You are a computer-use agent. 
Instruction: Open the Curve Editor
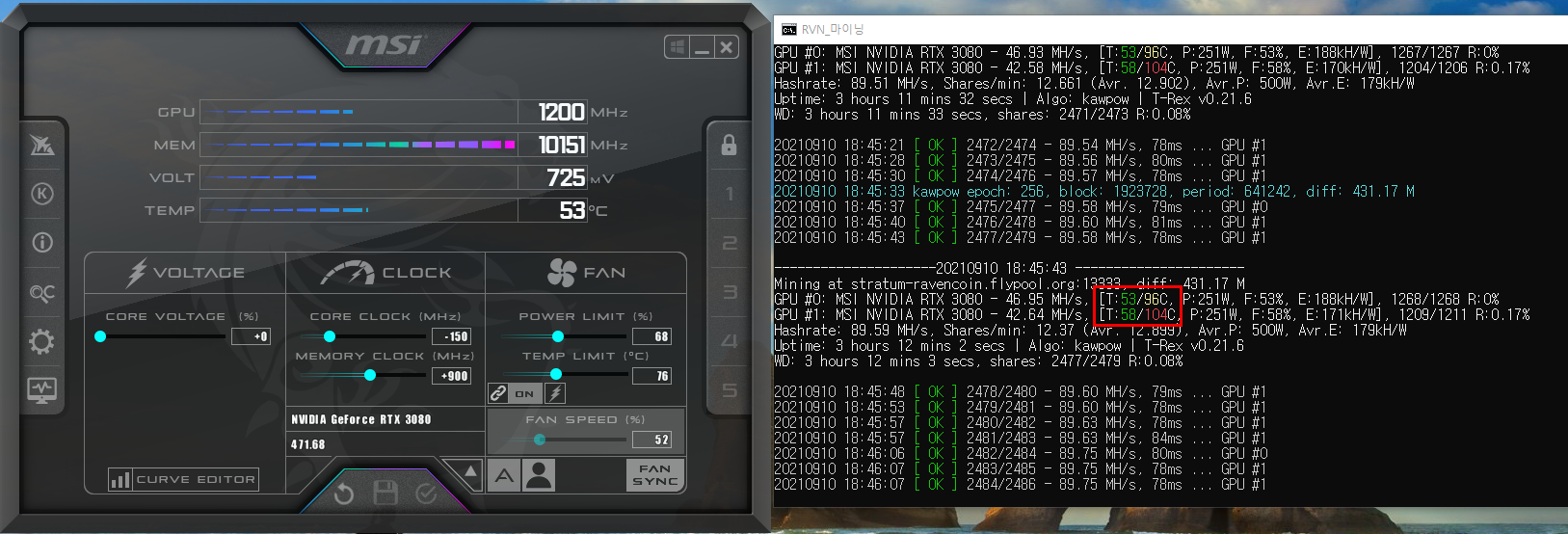coord(183,479)
